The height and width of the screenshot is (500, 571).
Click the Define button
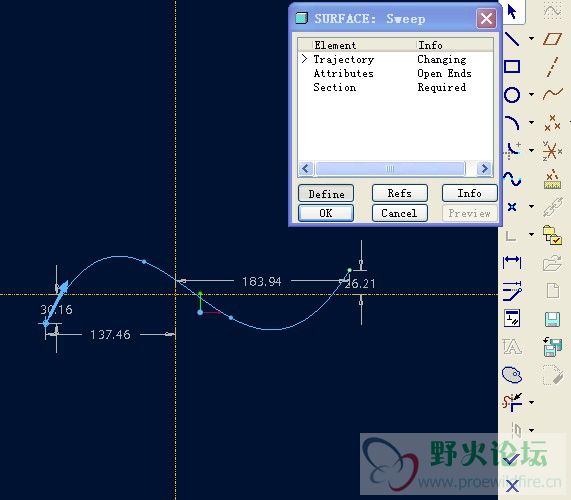326,193
